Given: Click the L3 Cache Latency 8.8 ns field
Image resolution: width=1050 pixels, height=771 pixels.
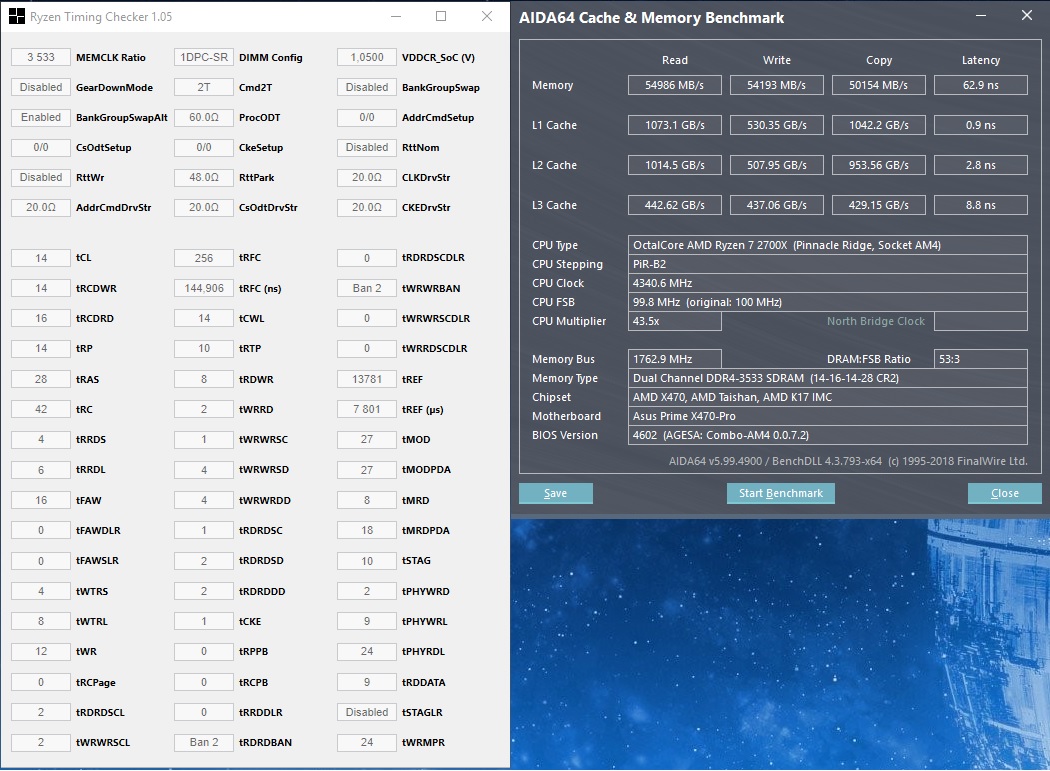Looking at the screenshot, I should 980,205.
